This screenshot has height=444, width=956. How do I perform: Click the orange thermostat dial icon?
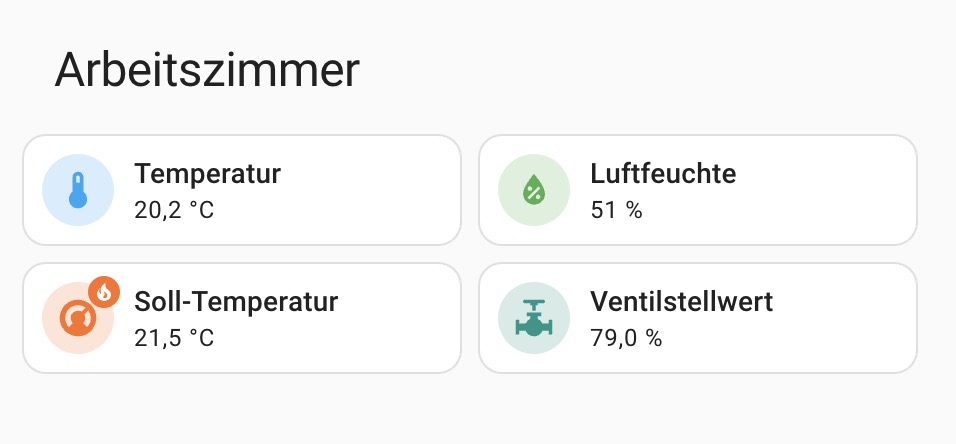[x=78, y=318]
